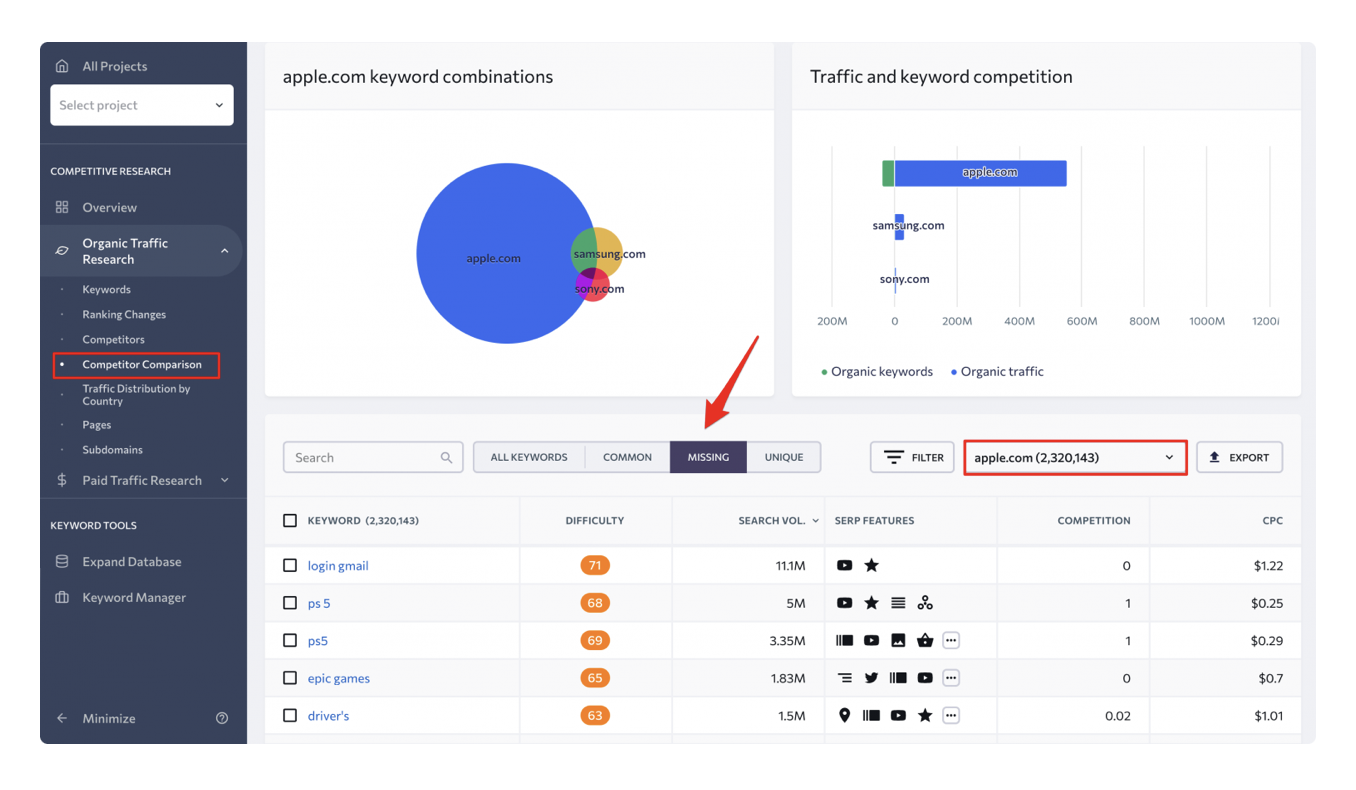This screenshot has height=790, width=1356.
Task: Check the box next to login gmail
Action: [x=290, y=566]
